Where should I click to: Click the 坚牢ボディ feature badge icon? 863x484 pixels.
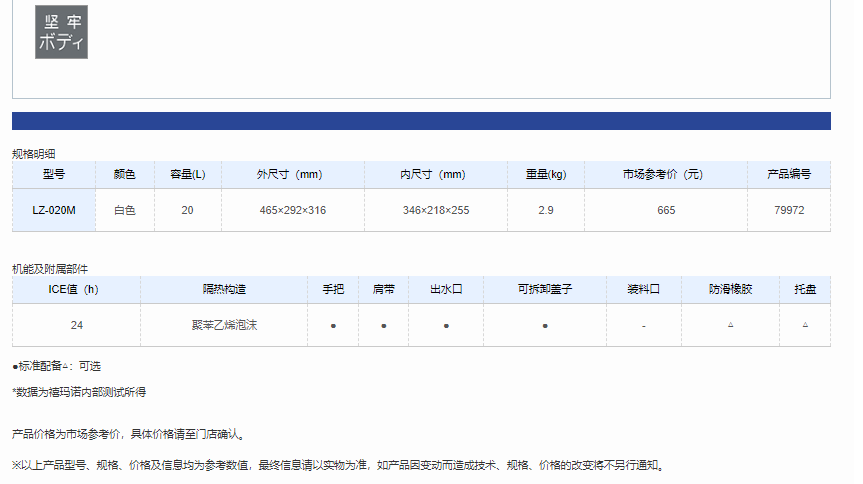coord(61,32)
